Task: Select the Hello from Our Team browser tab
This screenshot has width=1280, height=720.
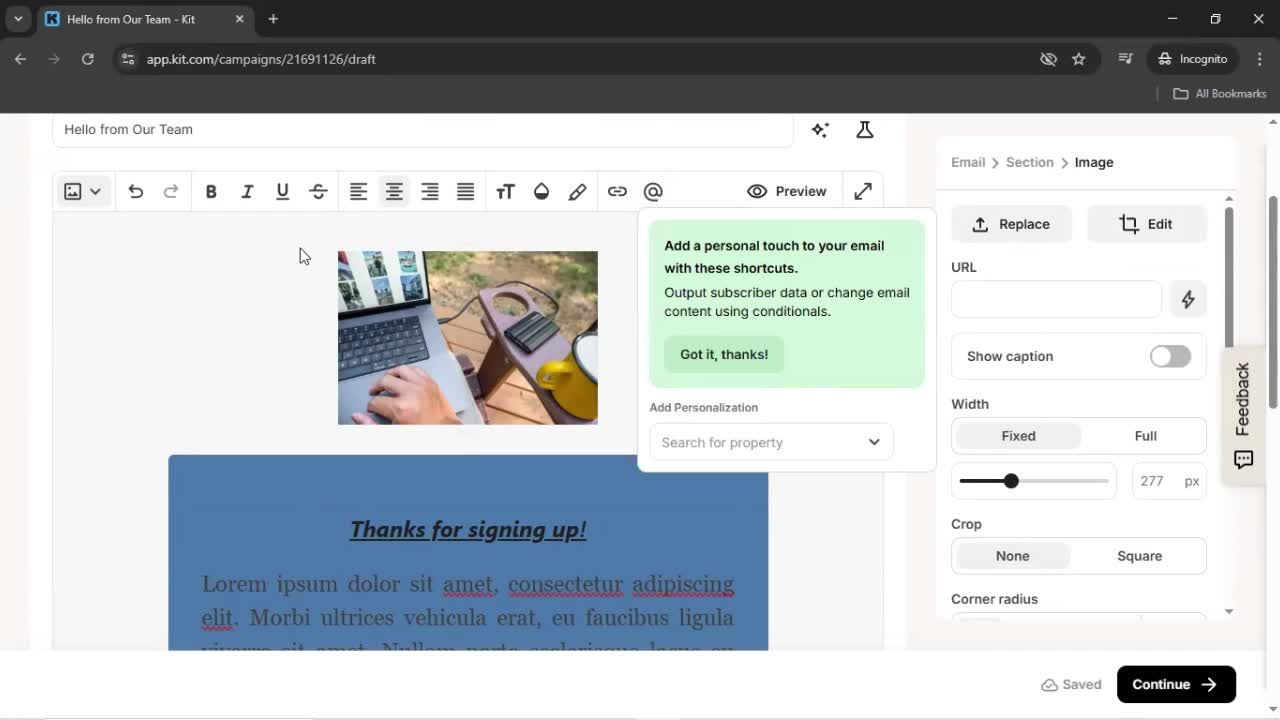Action: point(130,18)
